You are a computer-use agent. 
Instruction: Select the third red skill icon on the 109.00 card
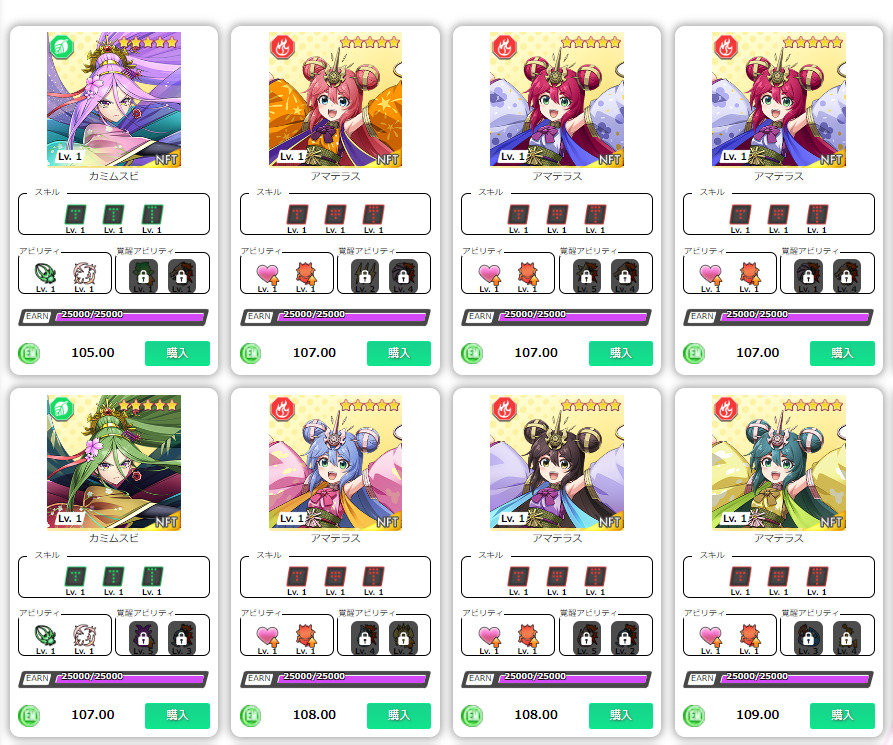[x=817, y=577]
